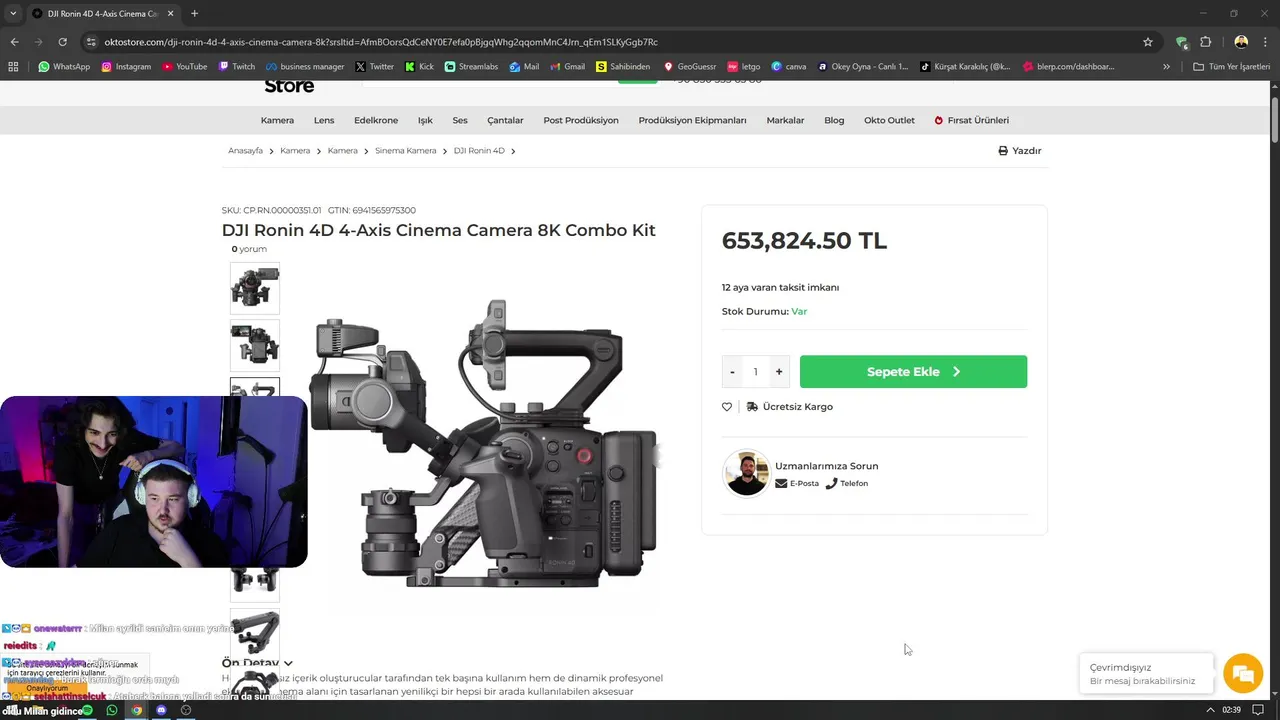The height and width of the screenshot is (720, 1280).
Task: Accept cookies with Onaylıyorum button
Action: tap(47, 688)
